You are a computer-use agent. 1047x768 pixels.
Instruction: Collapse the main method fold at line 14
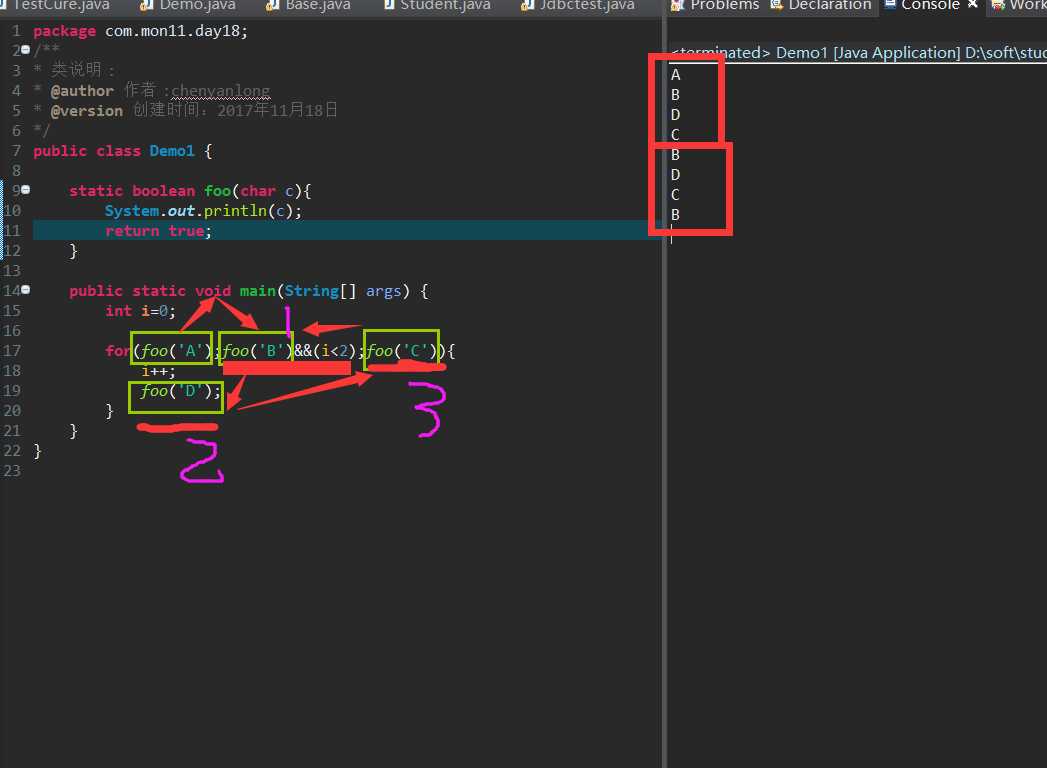pos(25,290)
